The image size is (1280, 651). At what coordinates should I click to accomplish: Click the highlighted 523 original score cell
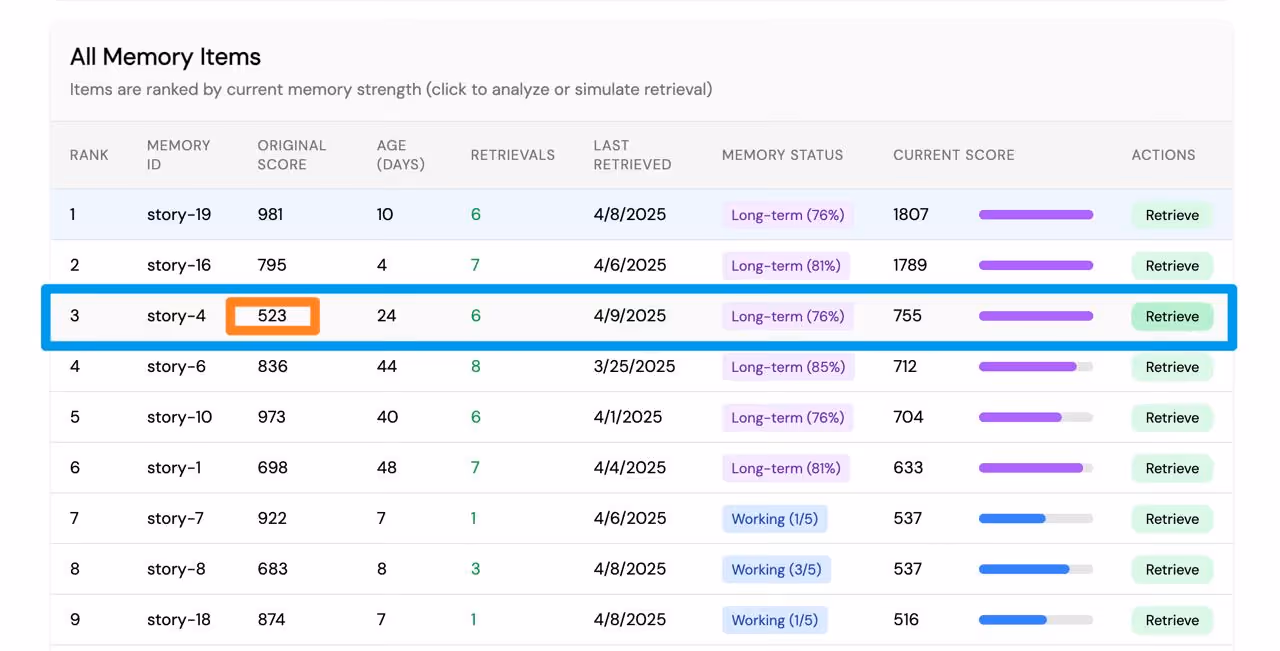(272, 317)
